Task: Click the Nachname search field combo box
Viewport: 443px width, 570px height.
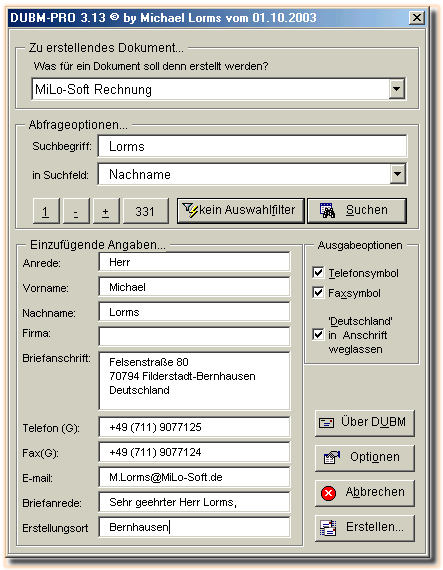Action: (x=252, y=174)
